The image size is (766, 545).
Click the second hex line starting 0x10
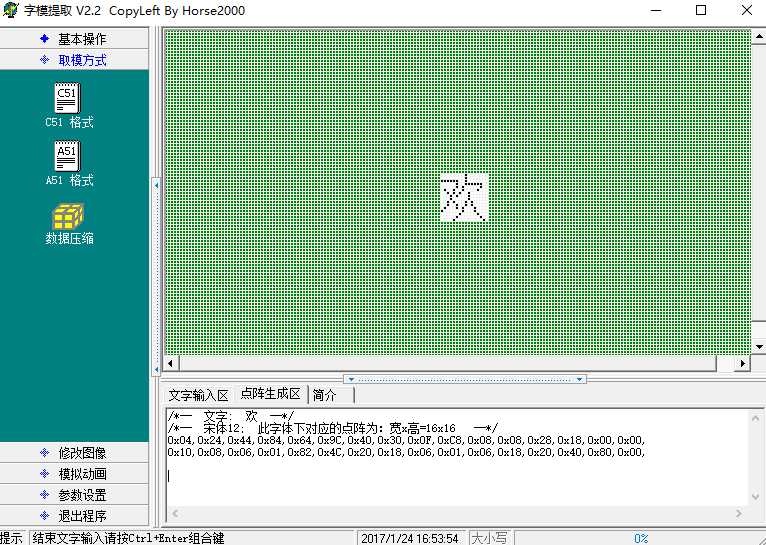point(406,452)
